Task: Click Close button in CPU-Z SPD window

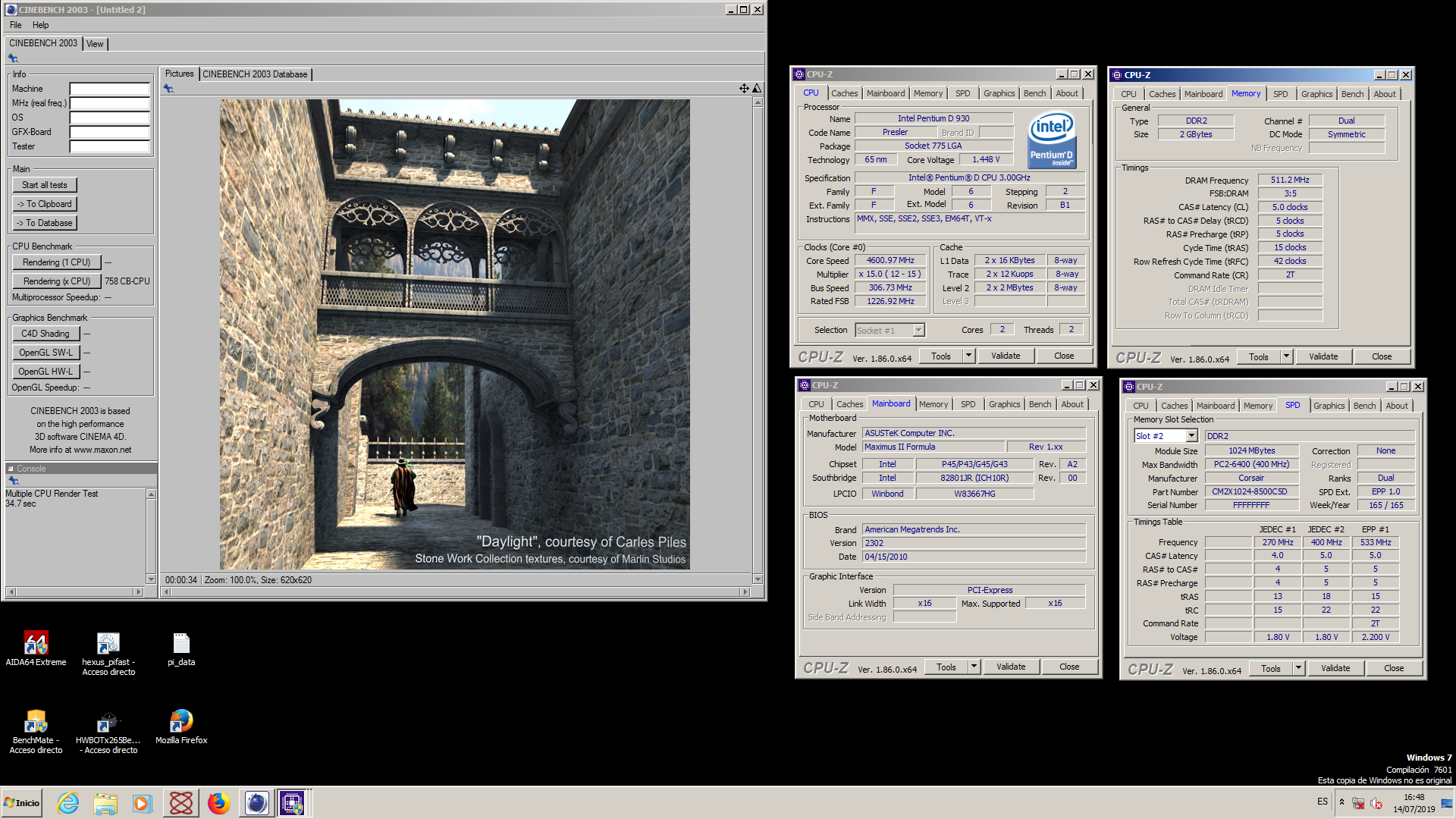Action: point(1393,668)
